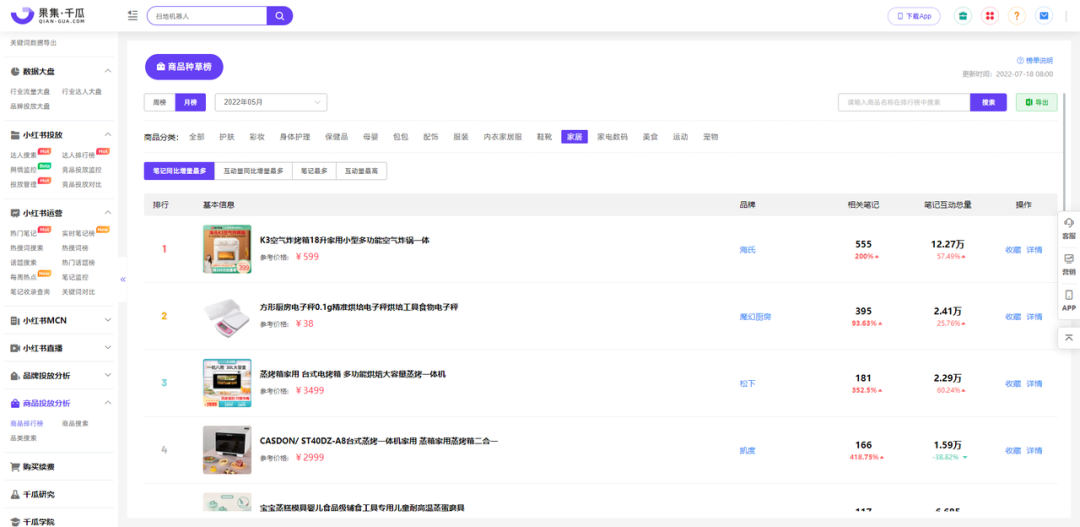Click the green 导出 export button
The image size is (1080, 527).
click(1036, 102)
